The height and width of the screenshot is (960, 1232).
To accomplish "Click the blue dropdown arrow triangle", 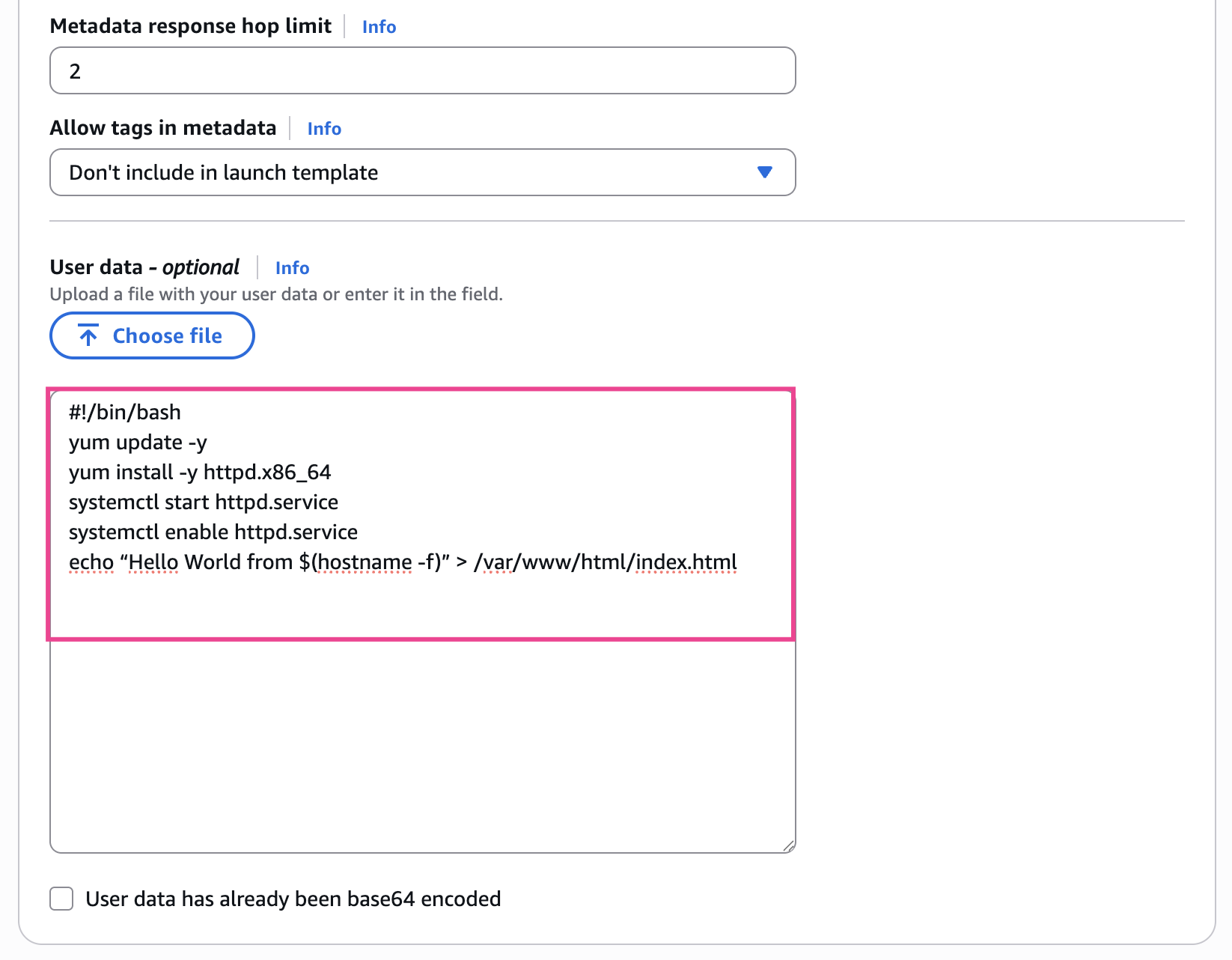I will pyautogui.click(x=764, y=172).
